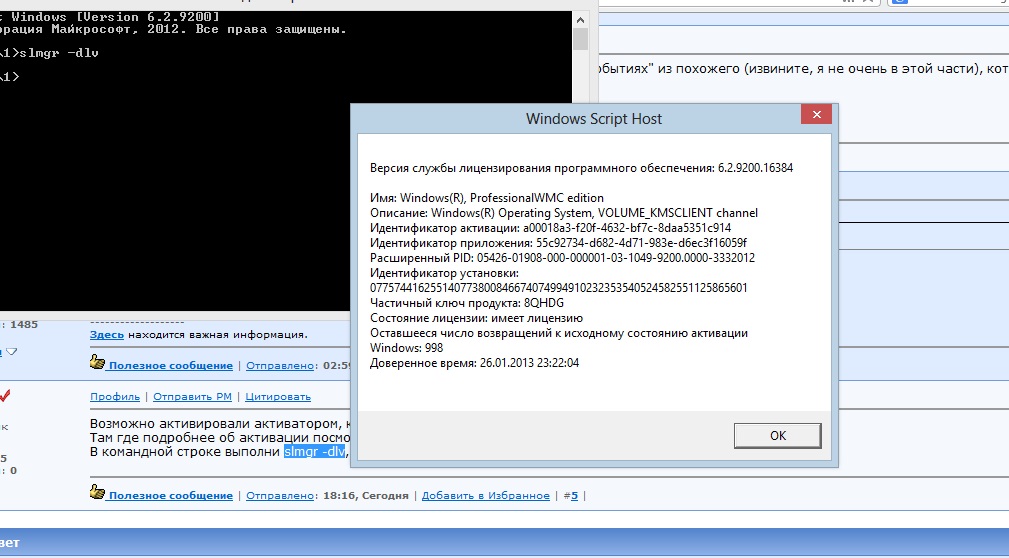Click the command prompt scrollbar thumb
The height and width of the screenshot is (558, 1009).
click(580, 39)
